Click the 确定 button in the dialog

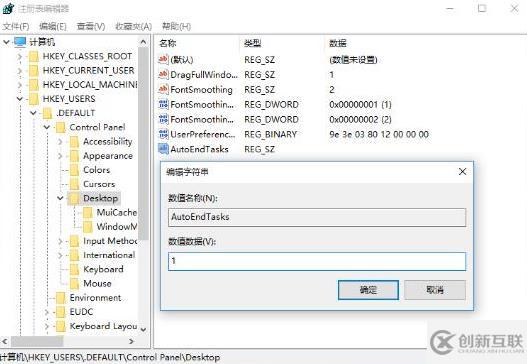(368, 290)
